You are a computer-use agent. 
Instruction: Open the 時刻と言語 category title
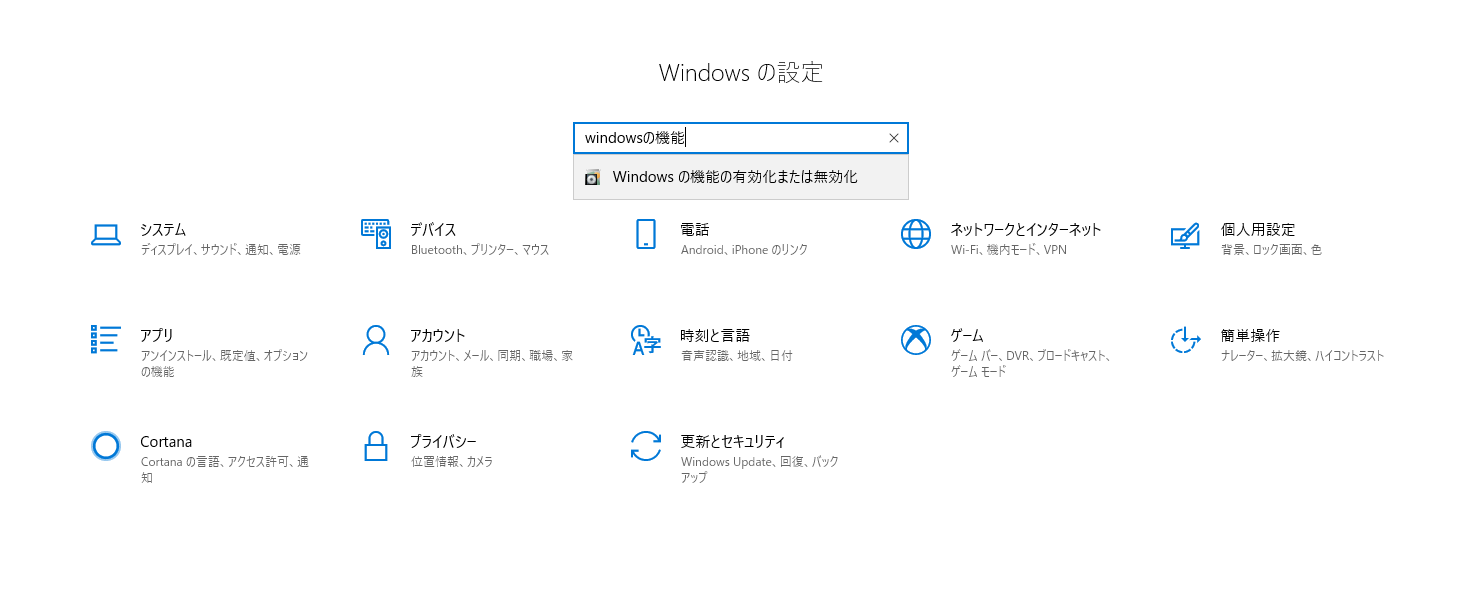point(715,336)
